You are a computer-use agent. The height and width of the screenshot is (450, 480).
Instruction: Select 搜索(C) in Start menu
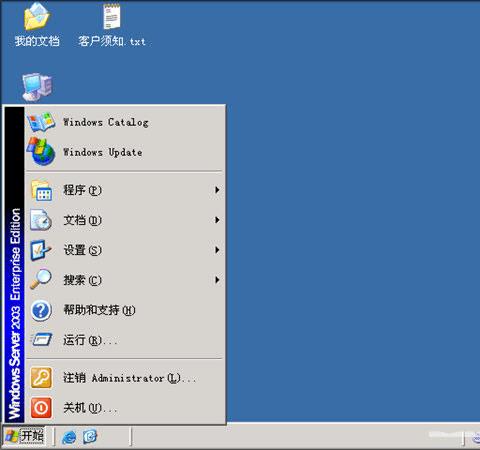coord(125,280)
